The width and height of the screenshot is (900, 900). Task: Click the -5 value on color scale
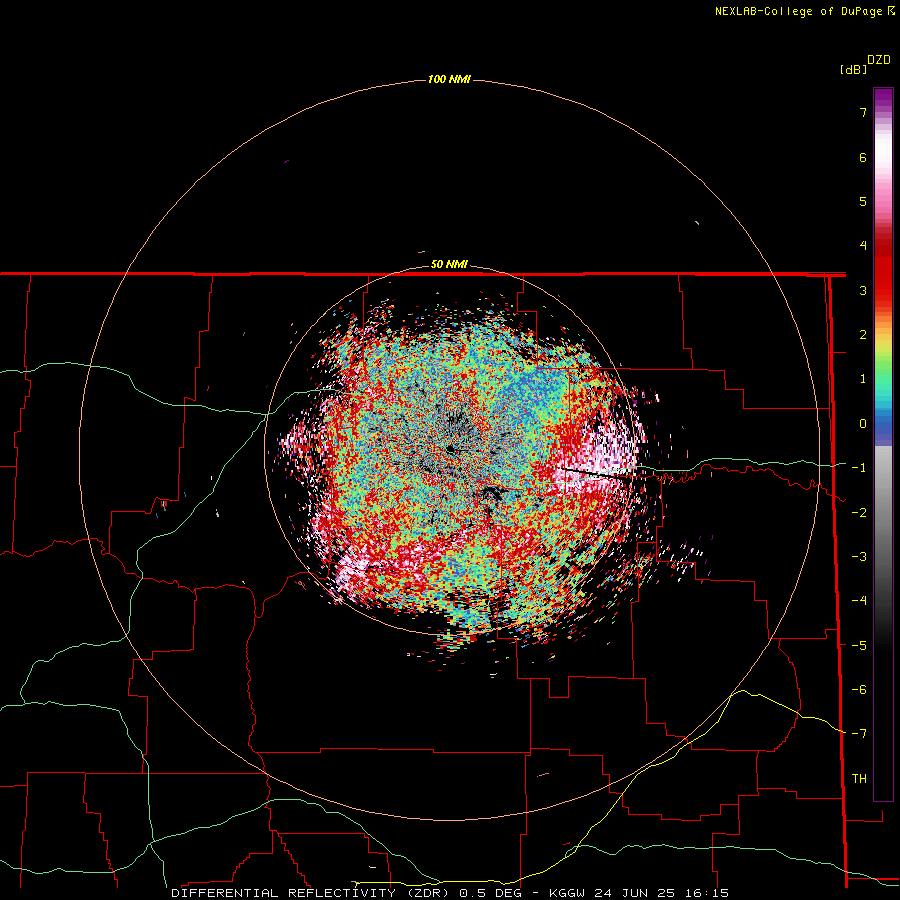click(859, 646)
